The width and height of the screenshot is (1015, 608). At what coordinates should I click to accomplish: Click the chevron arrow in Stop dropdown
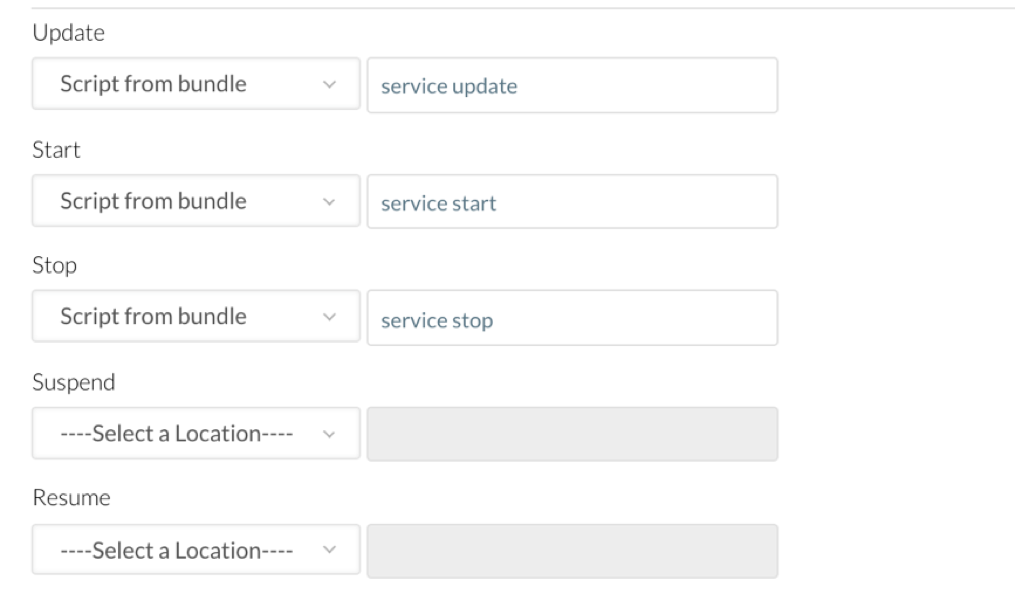click(329, 317)
